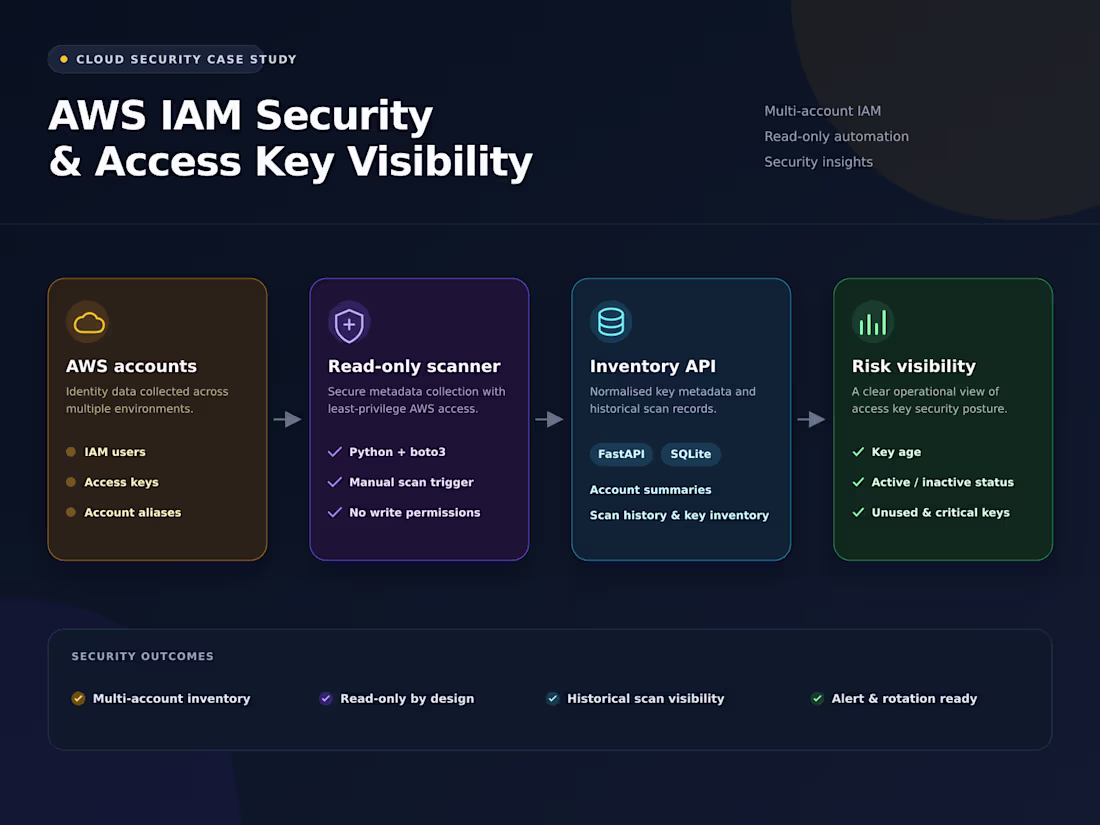The width and height of the screenshot is (1100, 825).
Task: Click the Read-only scanner heading
Action: point(414,366)
